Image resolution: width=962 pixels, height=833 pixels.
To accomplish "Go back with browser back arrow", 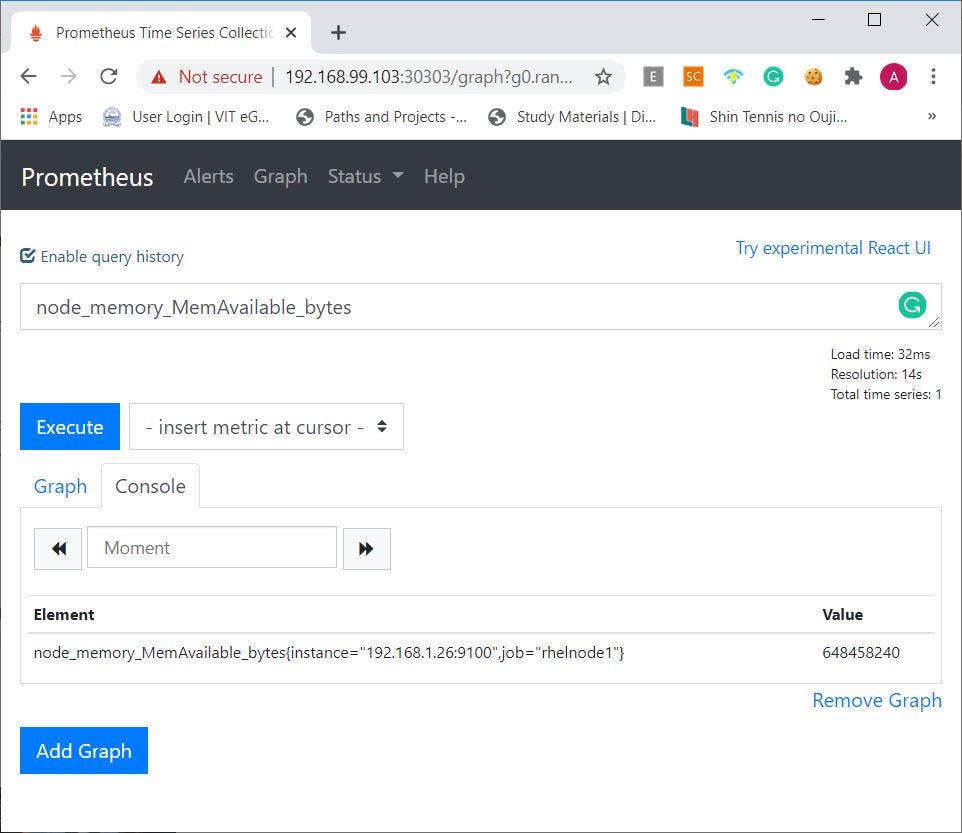I will [29, 77].
